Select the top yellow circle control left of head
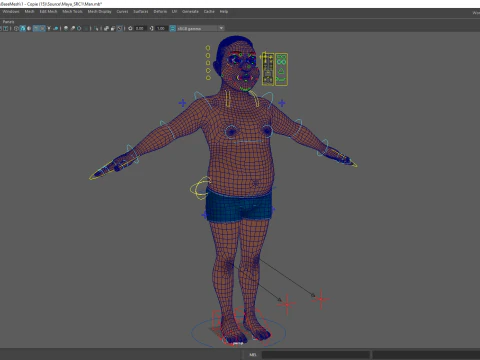 (x=208, y=48)
